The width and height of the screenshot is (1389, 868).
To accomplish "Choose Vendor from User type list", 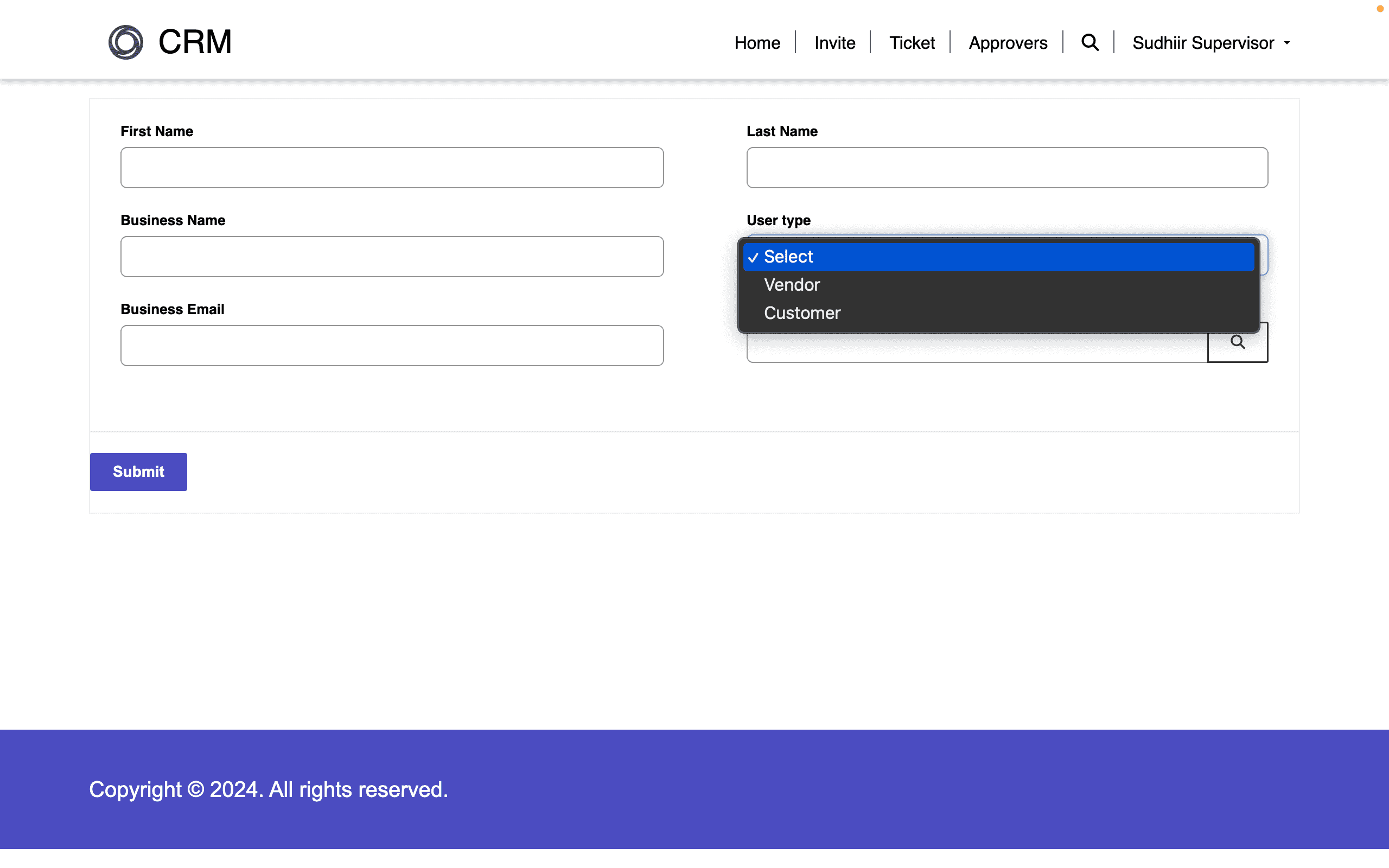I will tap(792, 285).
